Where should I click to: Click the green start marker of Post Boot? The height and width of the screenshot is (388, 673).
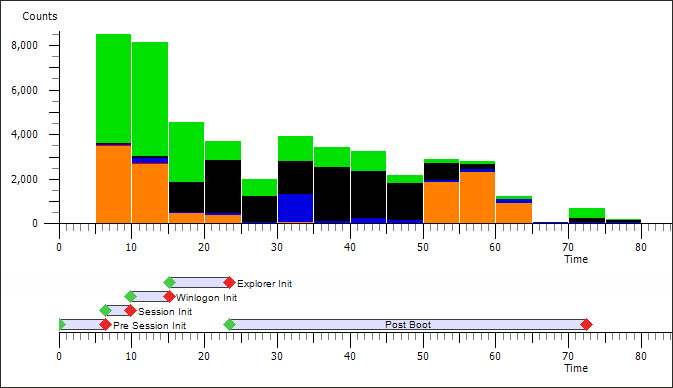[x=230, y=324]
